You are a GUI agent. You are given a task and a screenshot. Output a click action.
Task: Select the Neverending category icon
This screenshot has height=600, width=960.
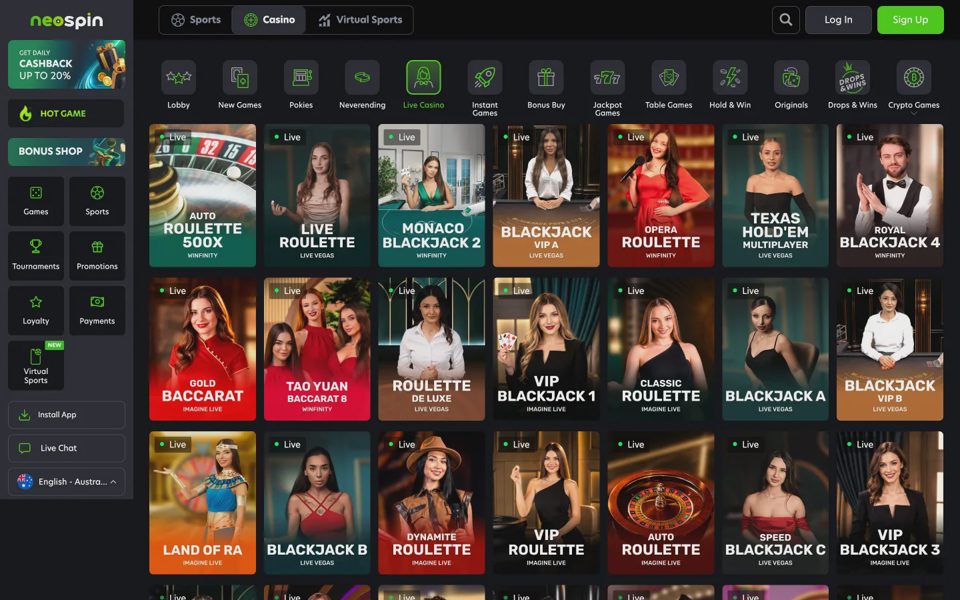point(362,77)
